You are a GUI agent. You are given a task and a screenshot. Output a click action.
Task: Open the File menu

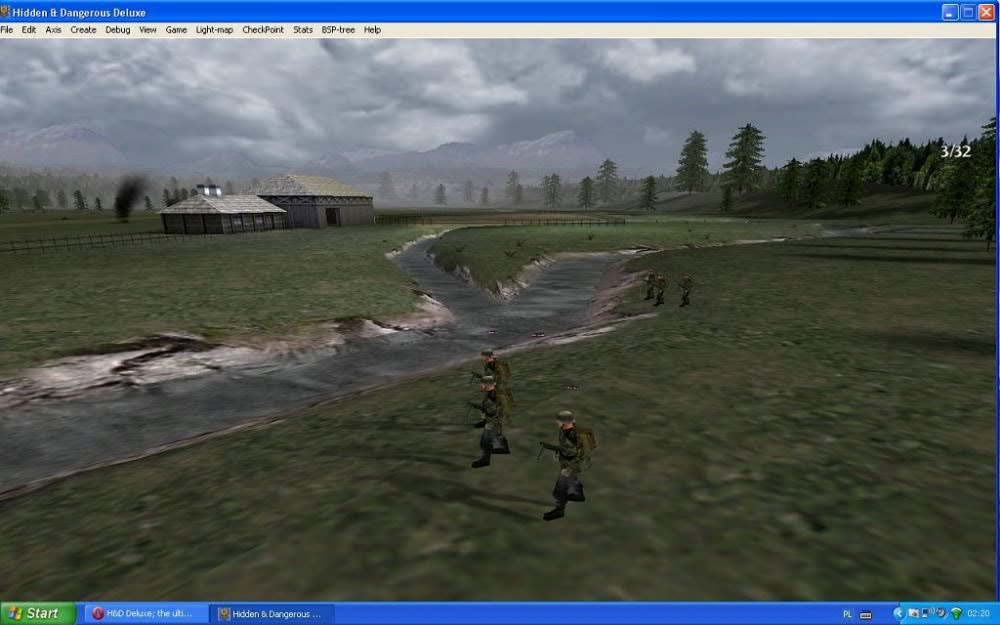(6, 30)
